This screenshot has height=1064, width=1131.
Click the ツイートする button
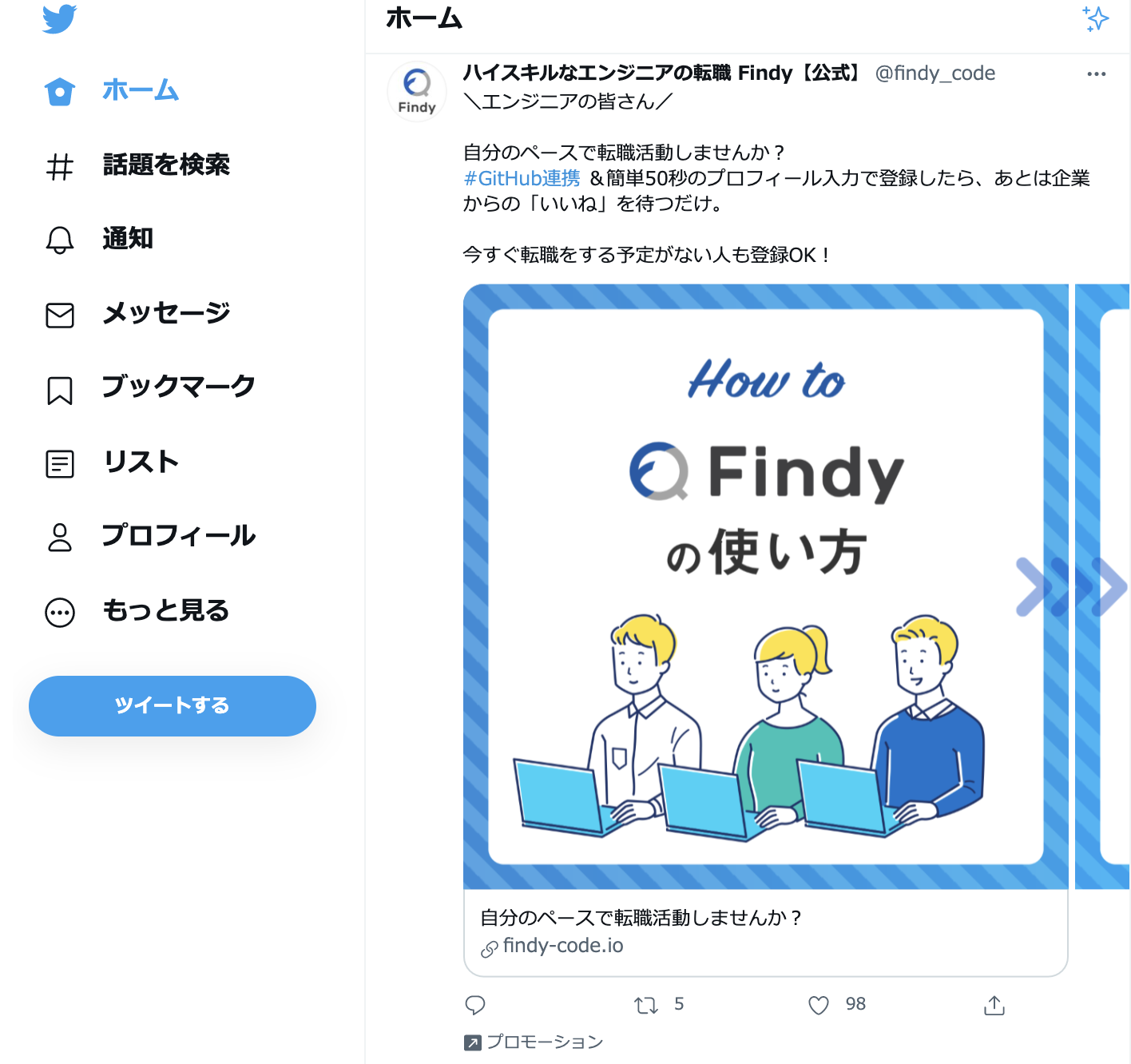click(x=173, y=706)
